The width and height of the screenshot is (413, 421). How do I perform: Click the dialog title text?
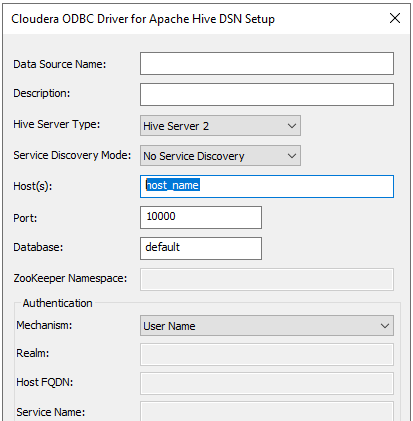point(143,19)
